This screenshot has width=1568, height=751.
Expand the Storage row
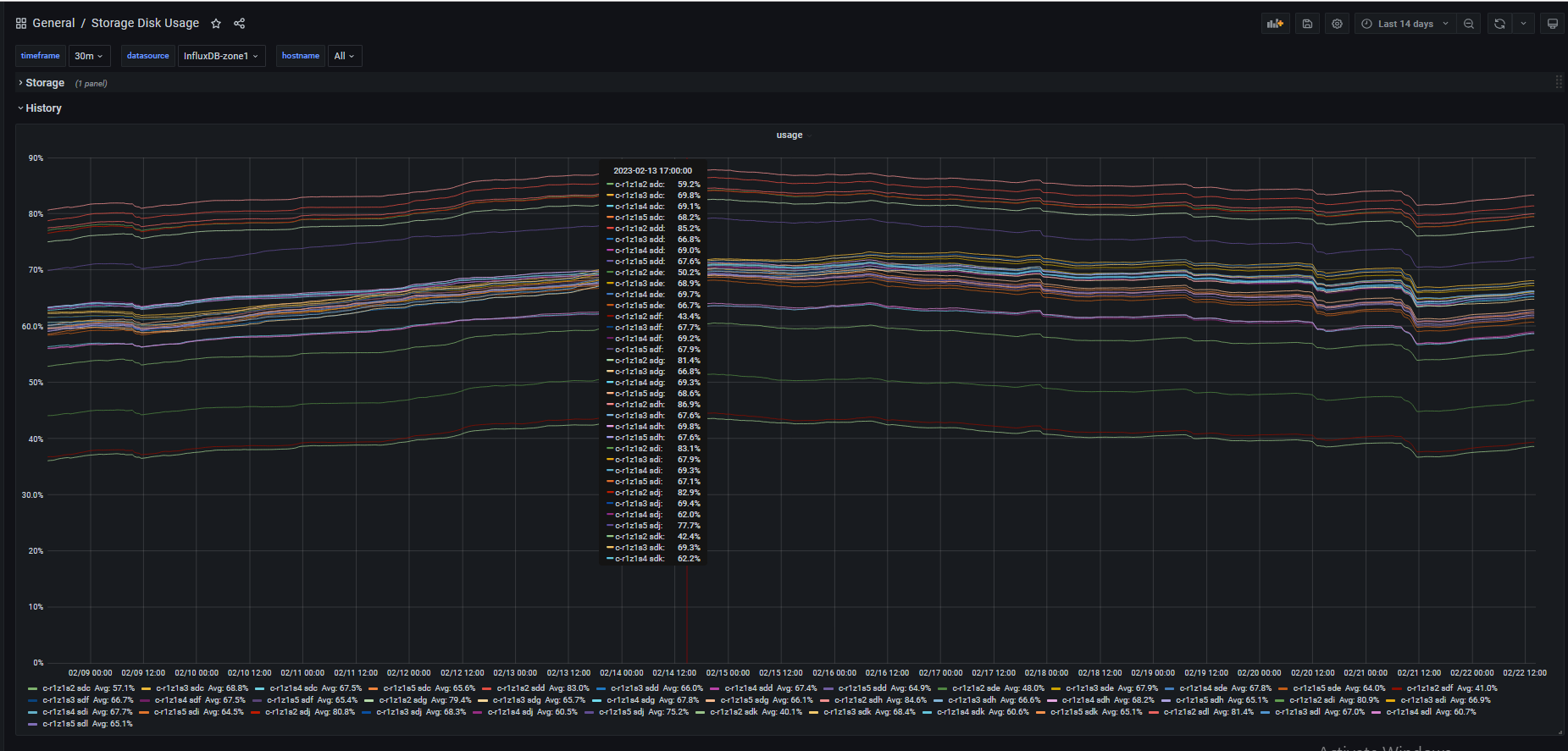(x=44, y=83)
